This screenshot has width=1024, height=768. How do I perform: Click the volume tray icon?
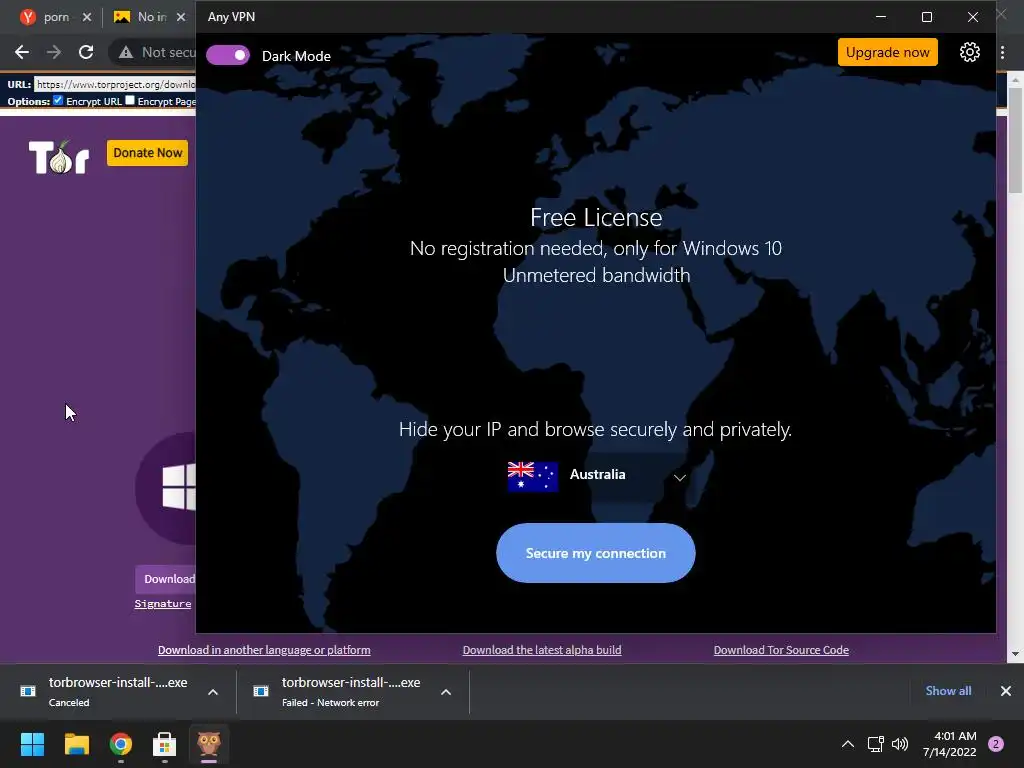900,744
